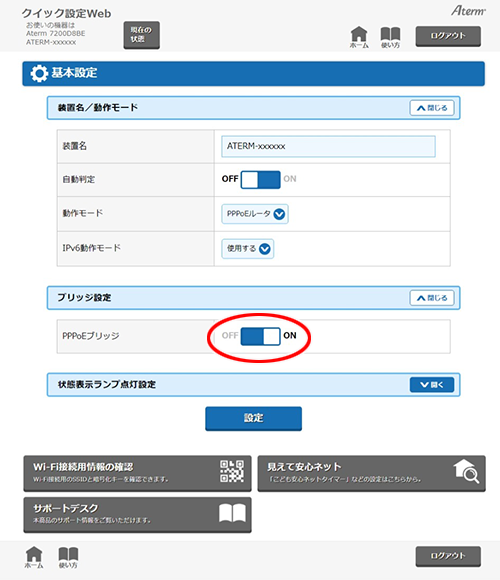The image size is (500, 580).
Task: Click the Aterm logo at top right
Action: point(468,11)
